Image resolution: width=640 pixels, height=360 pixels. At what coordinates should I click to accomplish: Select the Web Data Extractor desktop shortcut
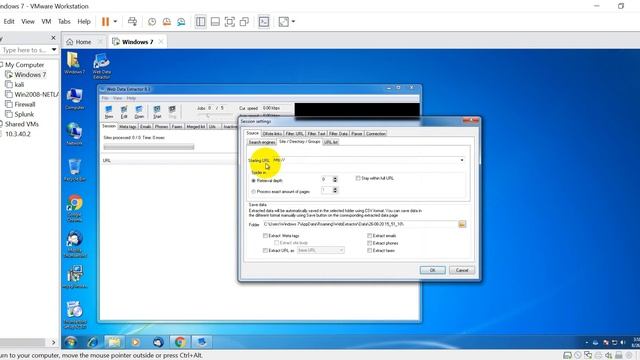tap(101, 66)
